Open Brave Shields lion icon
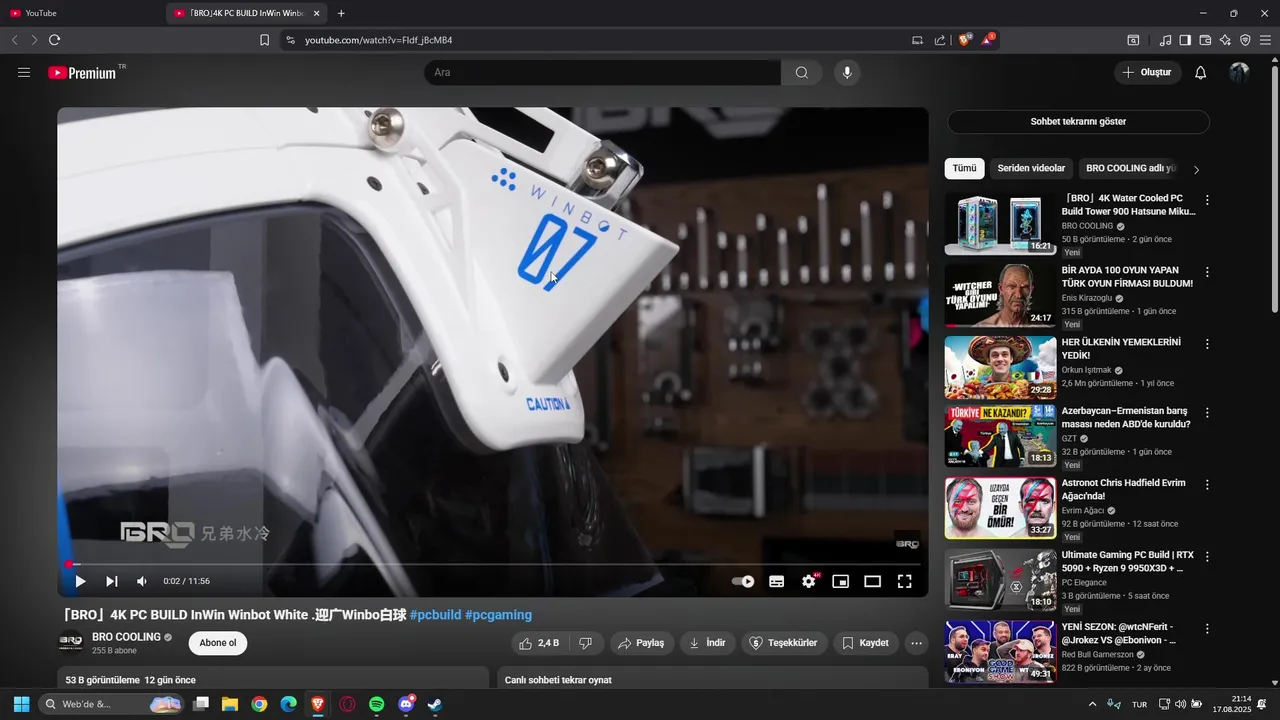The image size is (1280, 720). 964,40
